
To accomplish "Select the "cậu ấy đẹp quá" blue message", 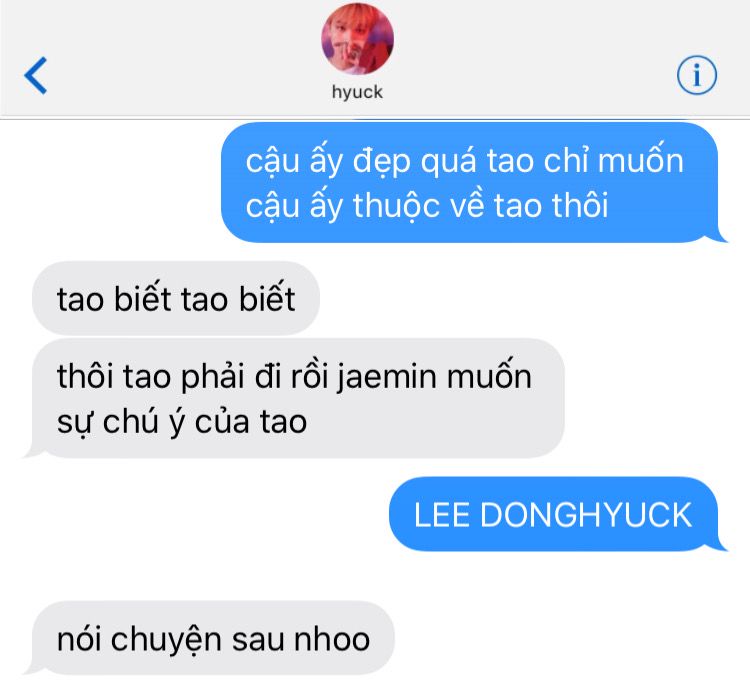I will click(x=470, y=182).
